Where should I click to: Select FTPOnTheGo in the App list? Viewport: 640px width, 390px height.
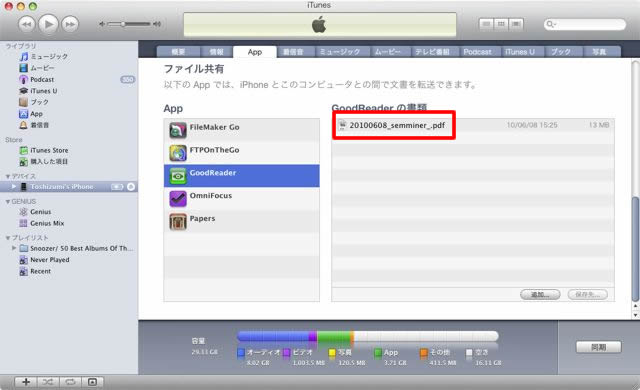(242, 153)
